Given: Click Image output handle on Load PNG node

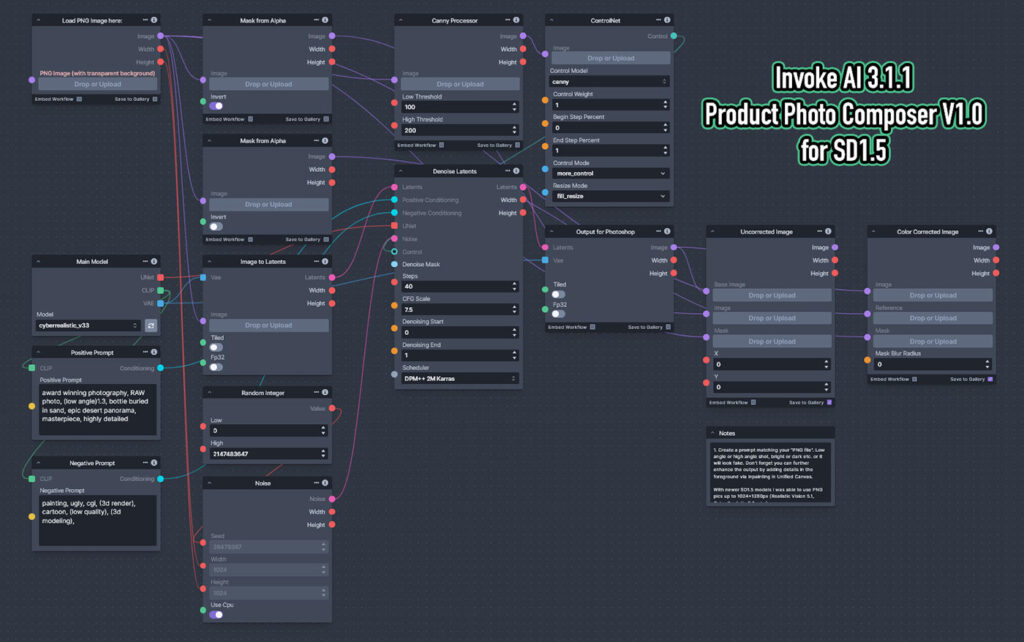Looking at the screenshot, I should (x=161, y=36).
